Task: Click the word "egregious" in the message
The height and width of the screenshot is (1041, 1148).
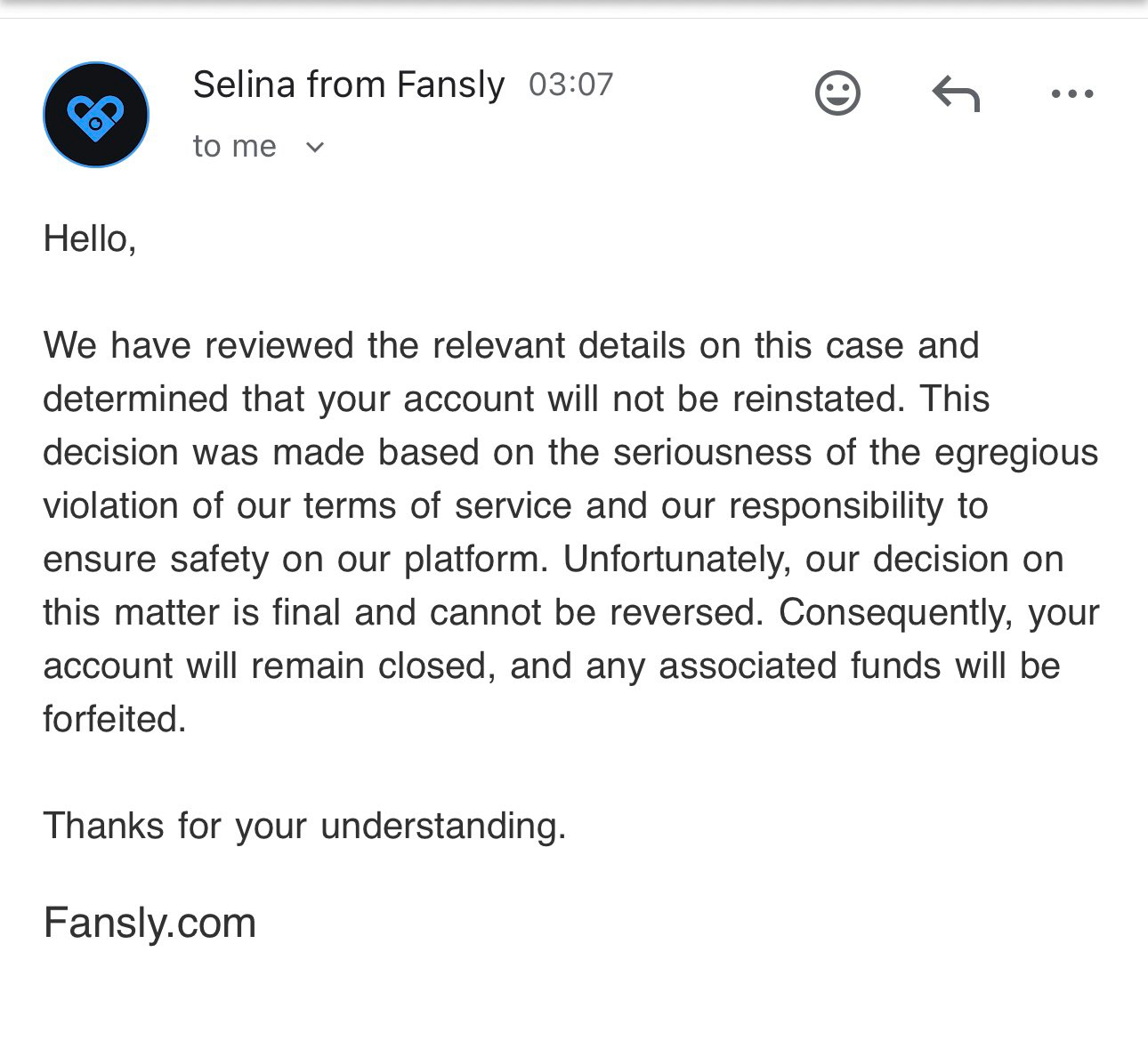Action: [x=1015, y=452]
